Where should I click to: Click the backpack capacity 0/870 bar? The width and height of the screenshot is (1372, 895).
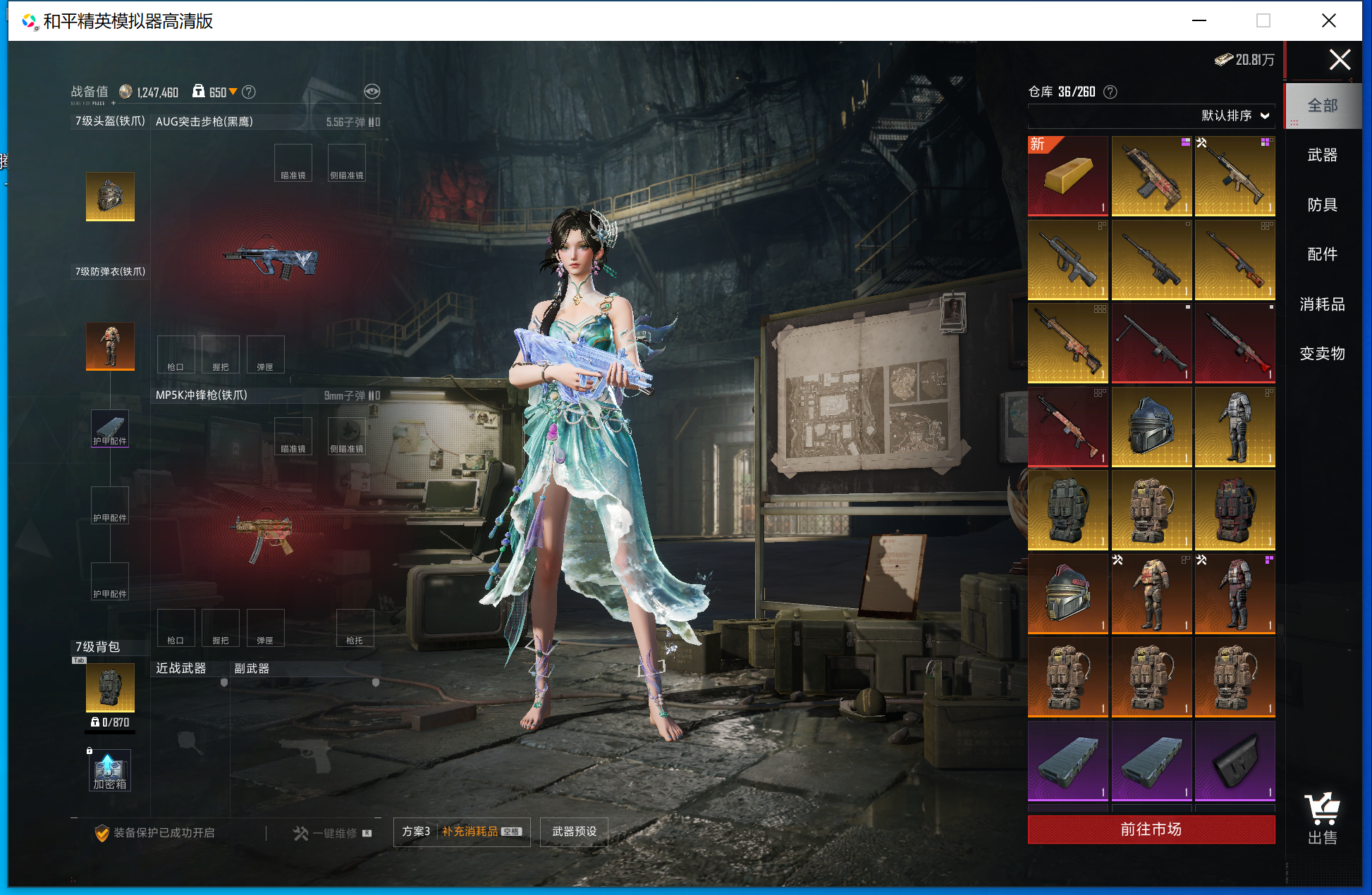[x=110, y=722]
